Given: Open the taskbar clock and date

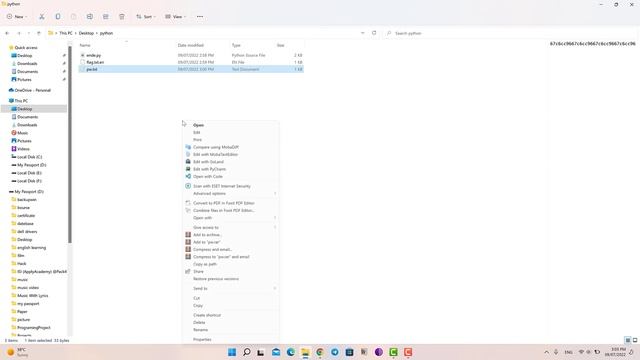Looking at the screenshot, I should point(616,352).
